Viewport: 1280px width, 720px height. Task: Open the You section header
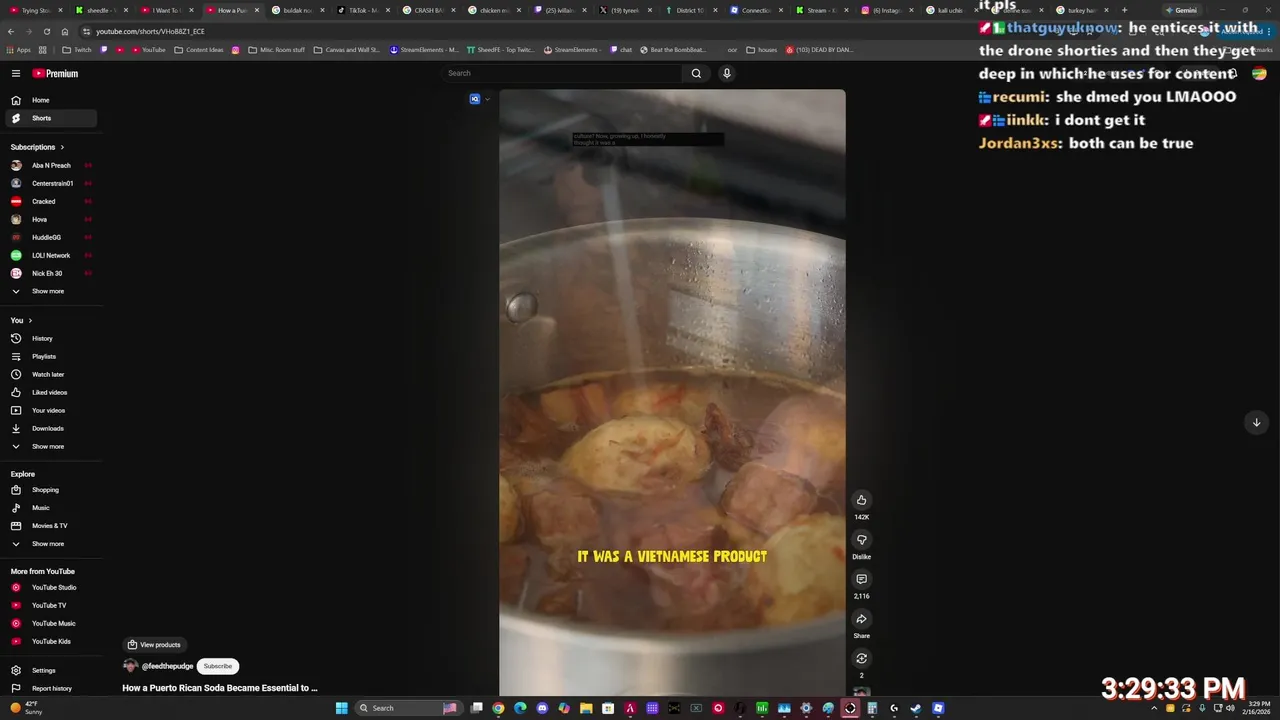[x=21, y=320]
